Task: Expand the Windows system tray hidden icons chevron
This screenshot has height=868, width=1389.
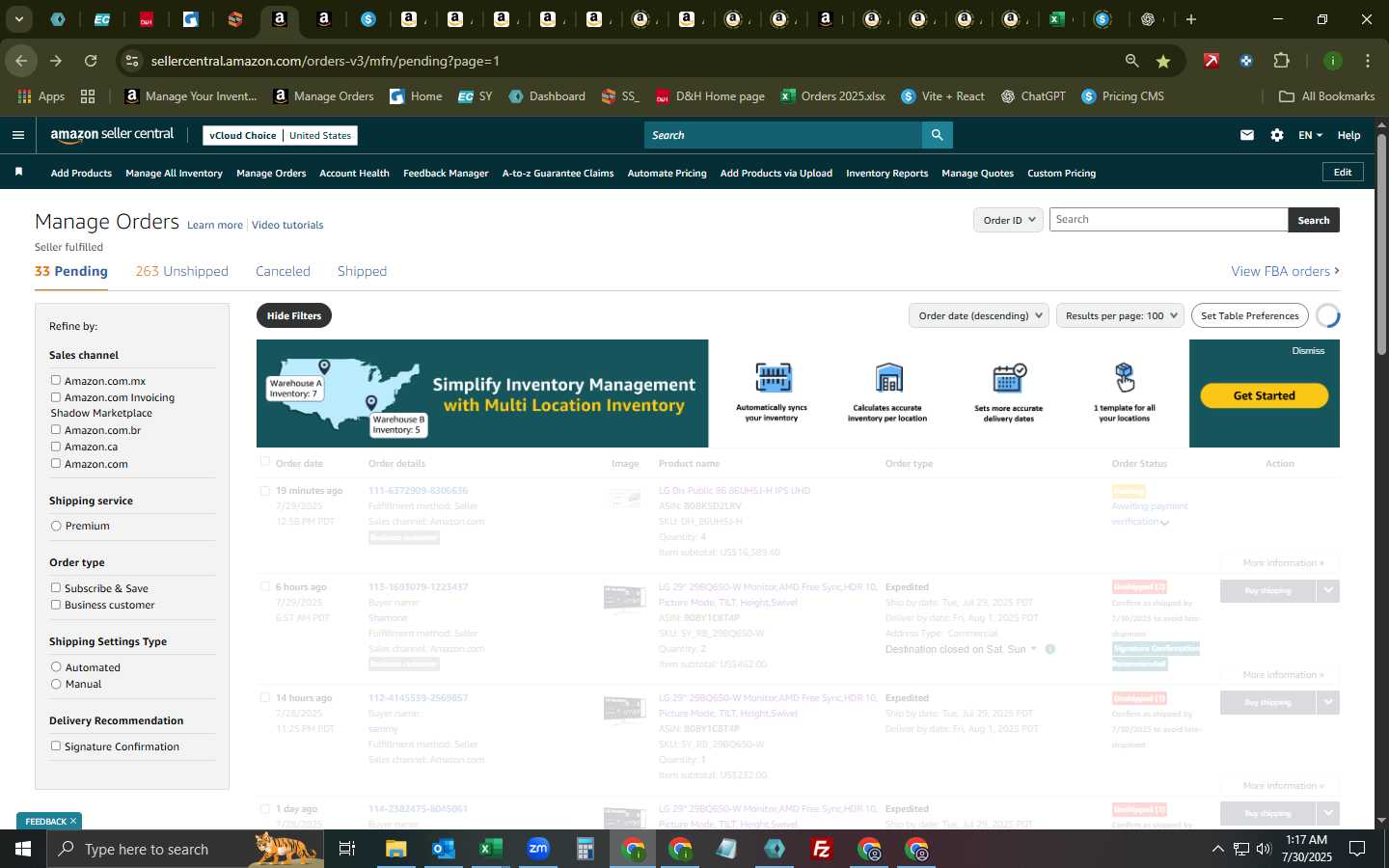Action: (1217, 849)
